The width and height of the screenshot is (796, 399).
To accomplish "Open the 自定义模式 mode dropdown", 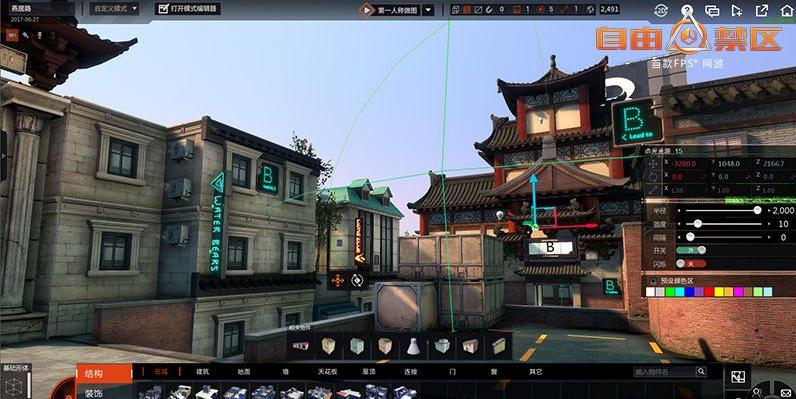I will 114,9.
